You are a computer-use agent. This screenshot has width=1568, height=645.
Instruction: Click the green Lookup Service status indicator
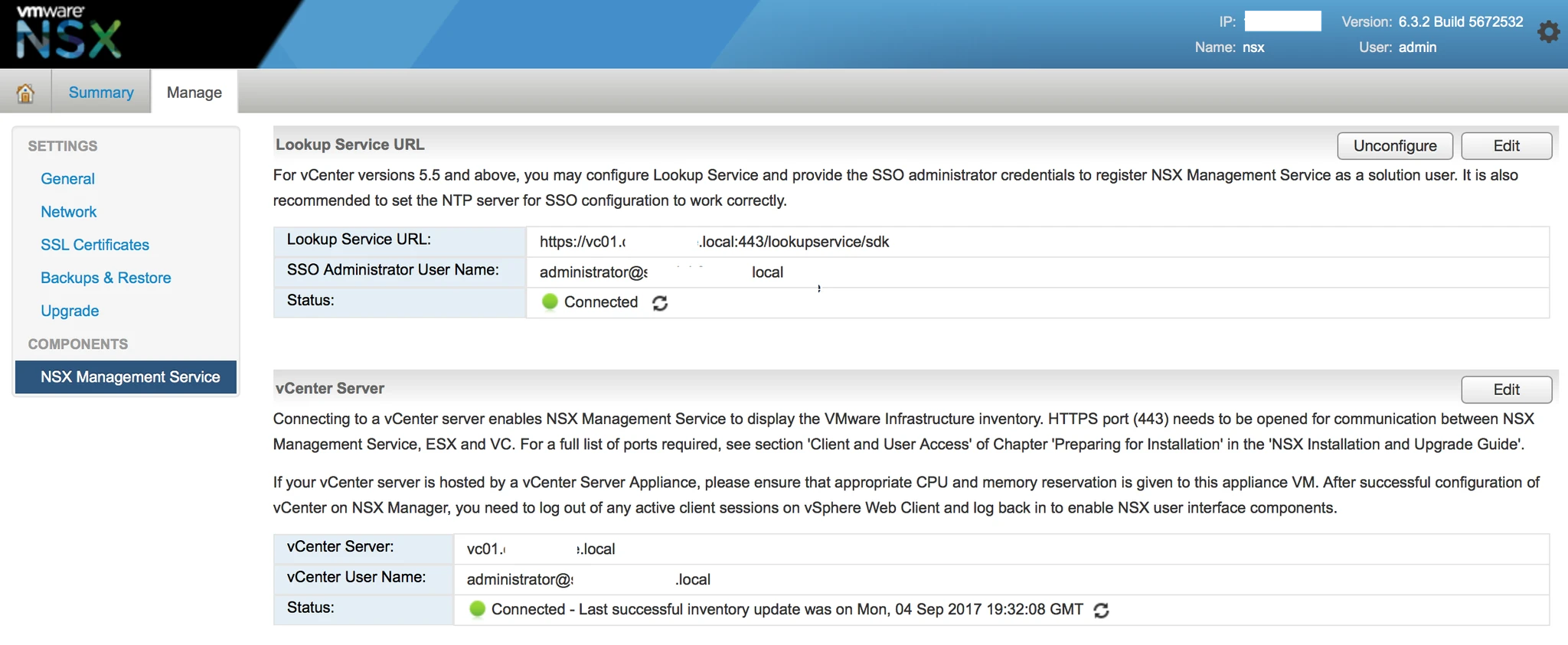pos(550,301)
